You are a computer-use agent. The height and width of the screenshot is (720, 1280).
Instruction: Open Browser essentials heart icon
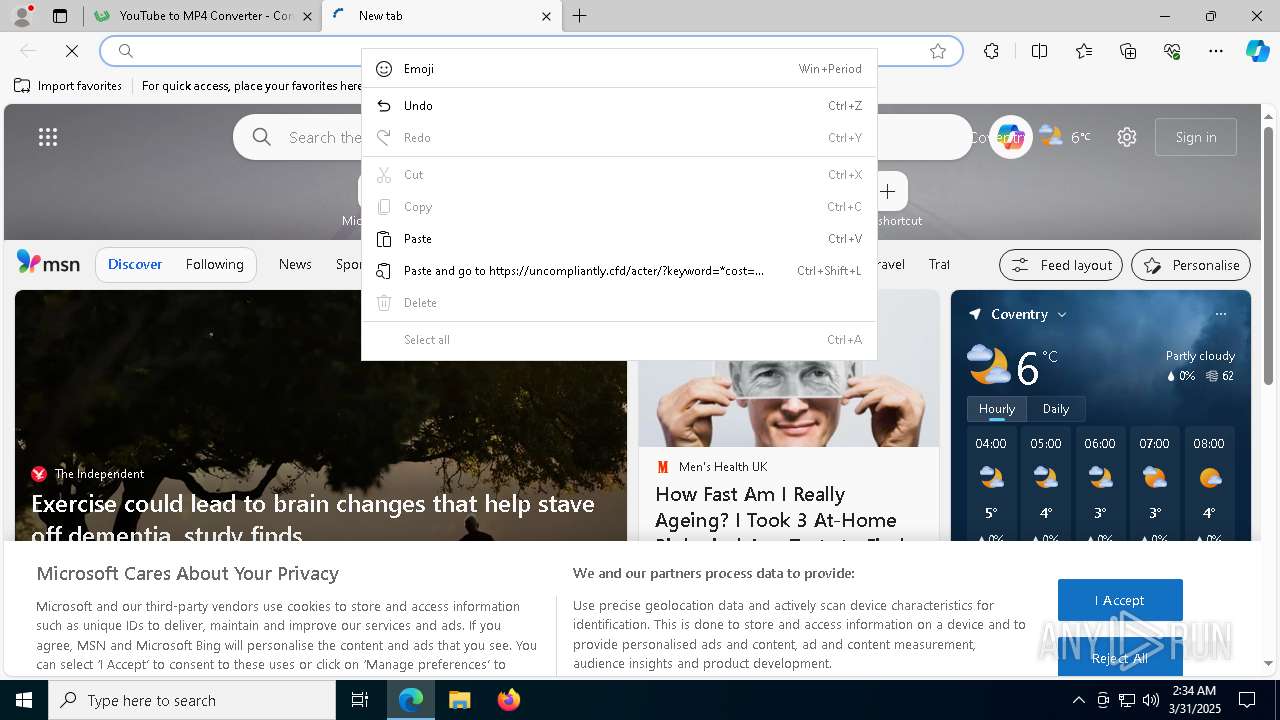tap(1172, 51)
